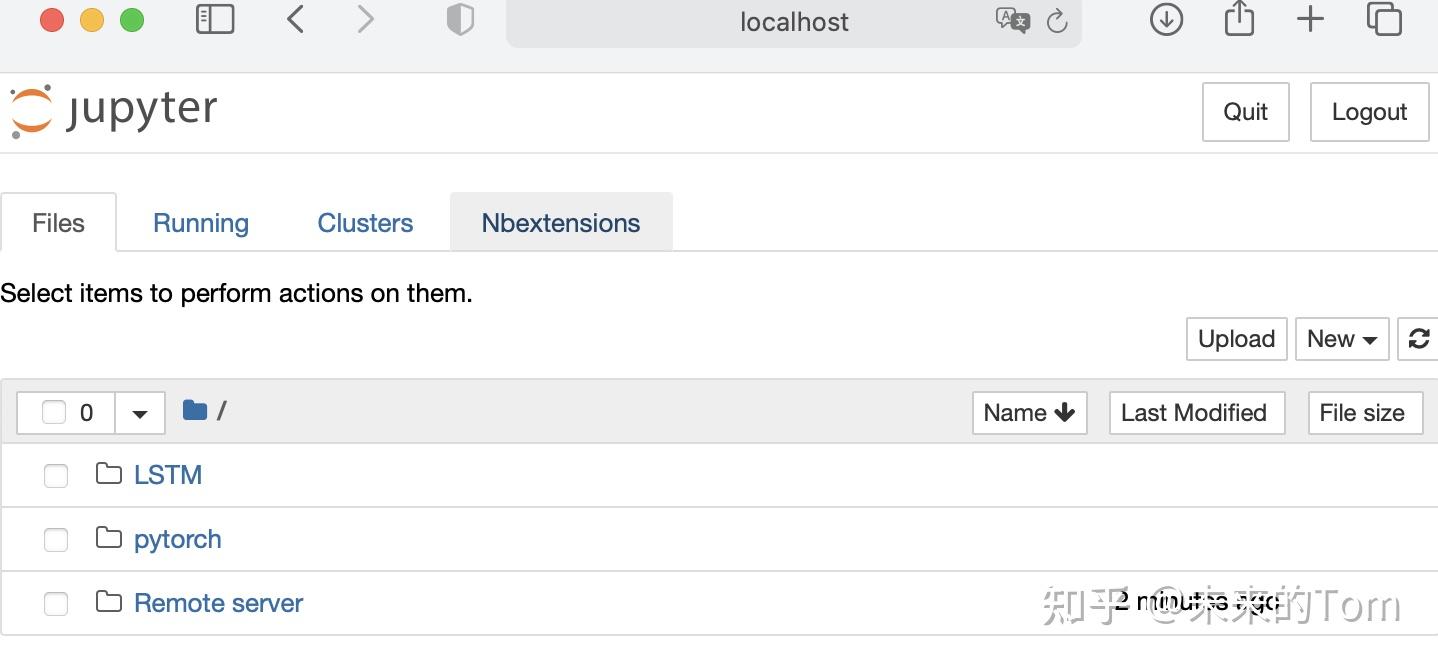Screen dimensions: 1438x664
Task: Click the localhost address bar
Action: pos(793,22)
